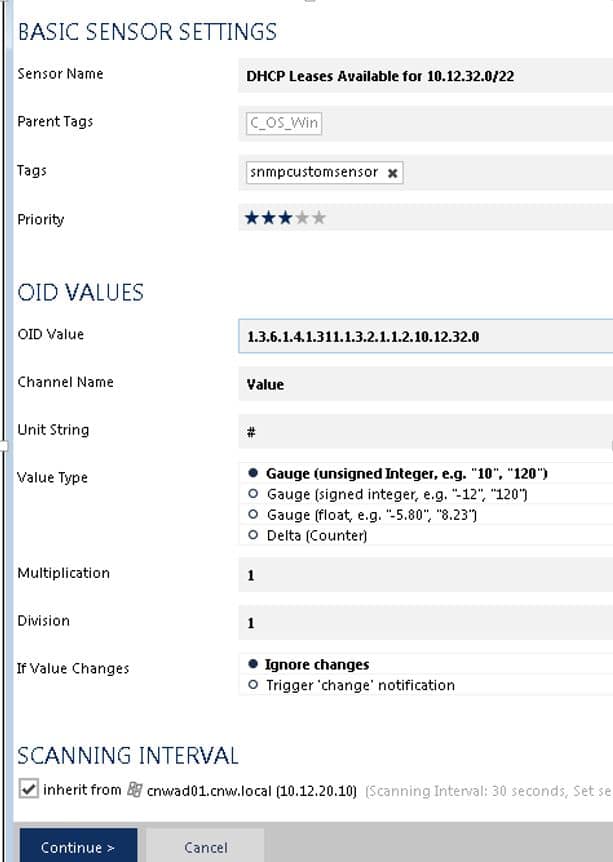Viewport: 613px width, 862px height.
Task: Set priority to four stars
Action: [x=302, y=218]
